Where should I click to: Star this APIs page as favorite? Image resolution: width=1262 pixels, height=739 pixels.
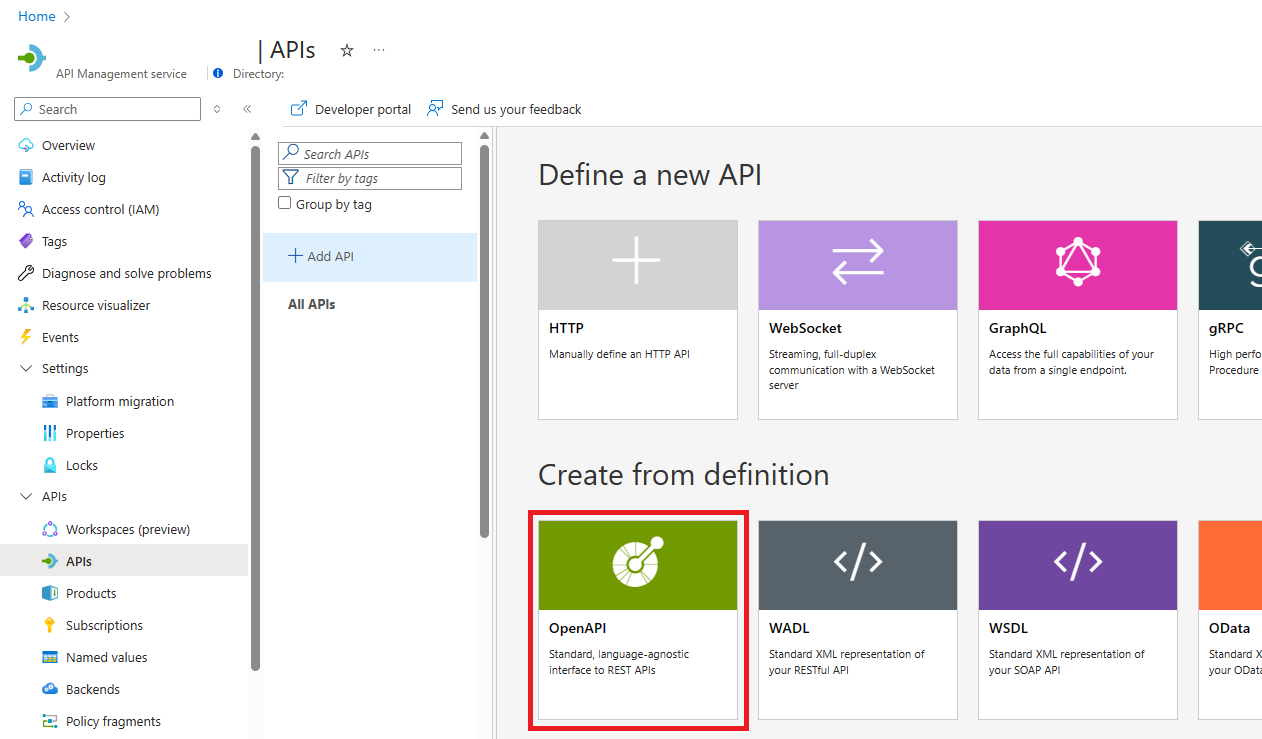click(x=345, y=49)
